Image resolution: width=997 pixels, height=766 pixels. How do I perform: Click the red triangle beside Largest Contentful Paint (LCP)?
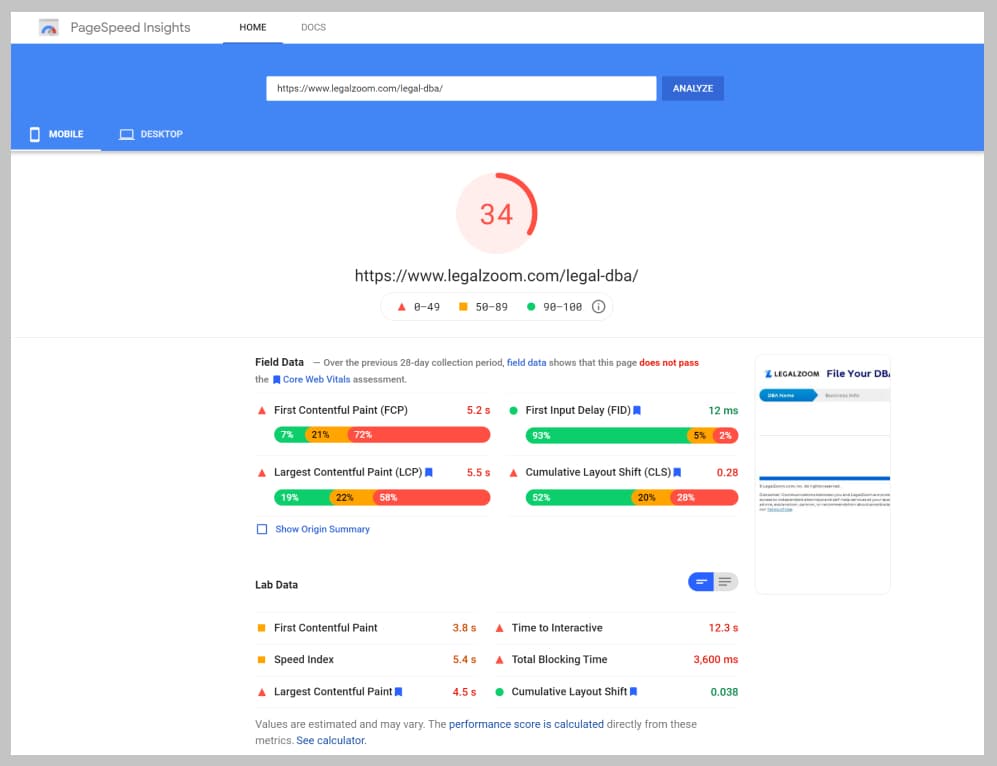[x=261, y=473]
